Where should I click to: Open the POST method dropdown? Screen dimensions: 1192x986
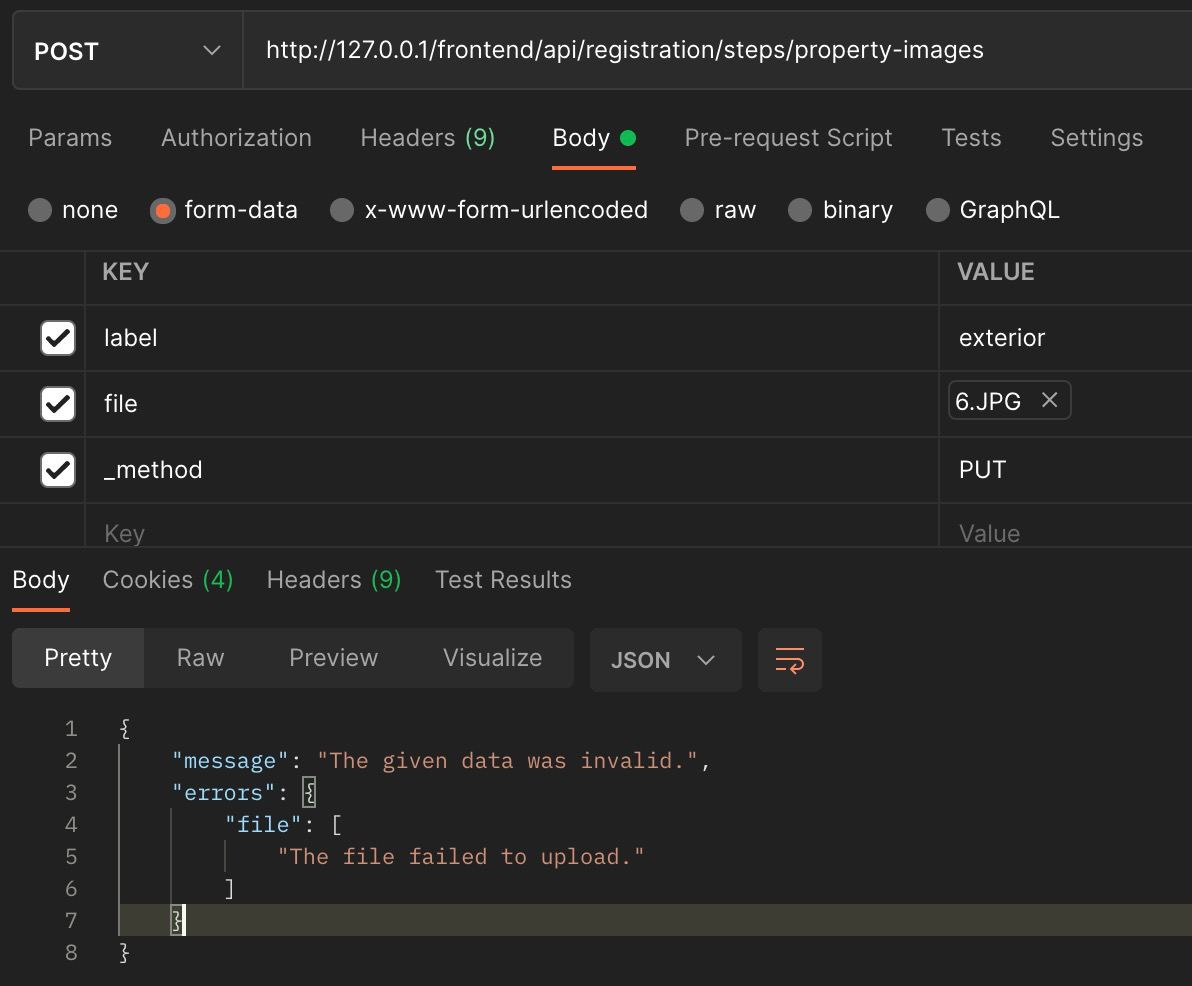(127, 51)
